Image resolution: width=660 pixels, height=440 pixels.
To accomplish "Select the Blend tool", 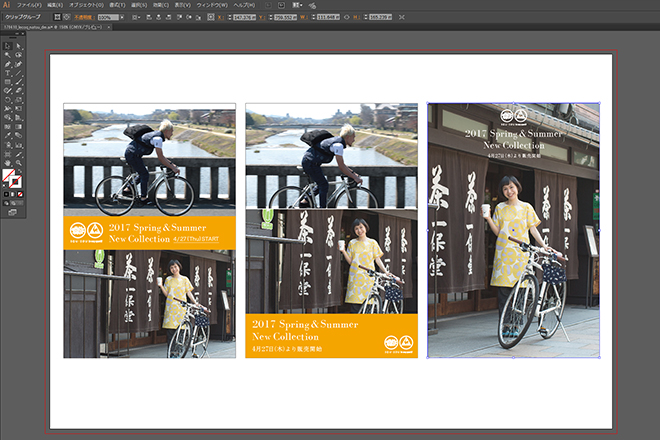I will tap(19, 136).
